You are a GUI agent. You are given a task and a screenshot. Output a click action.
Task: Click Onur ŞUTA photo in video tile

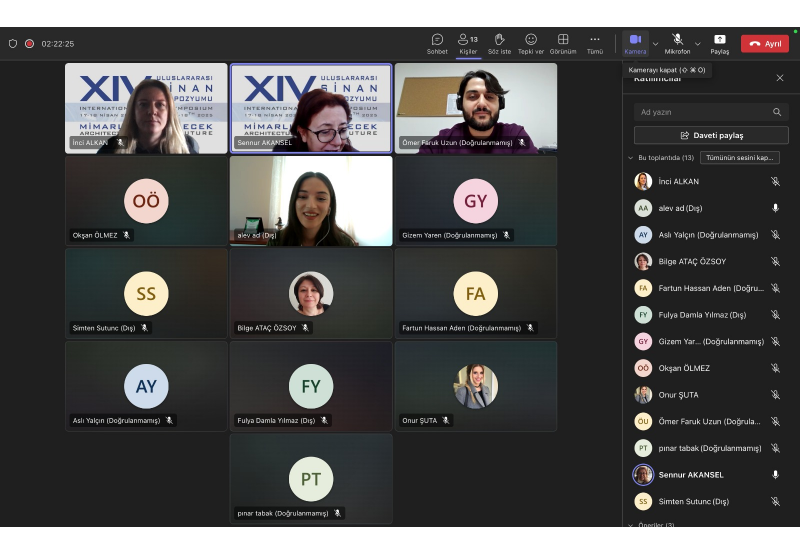point(476,386)
